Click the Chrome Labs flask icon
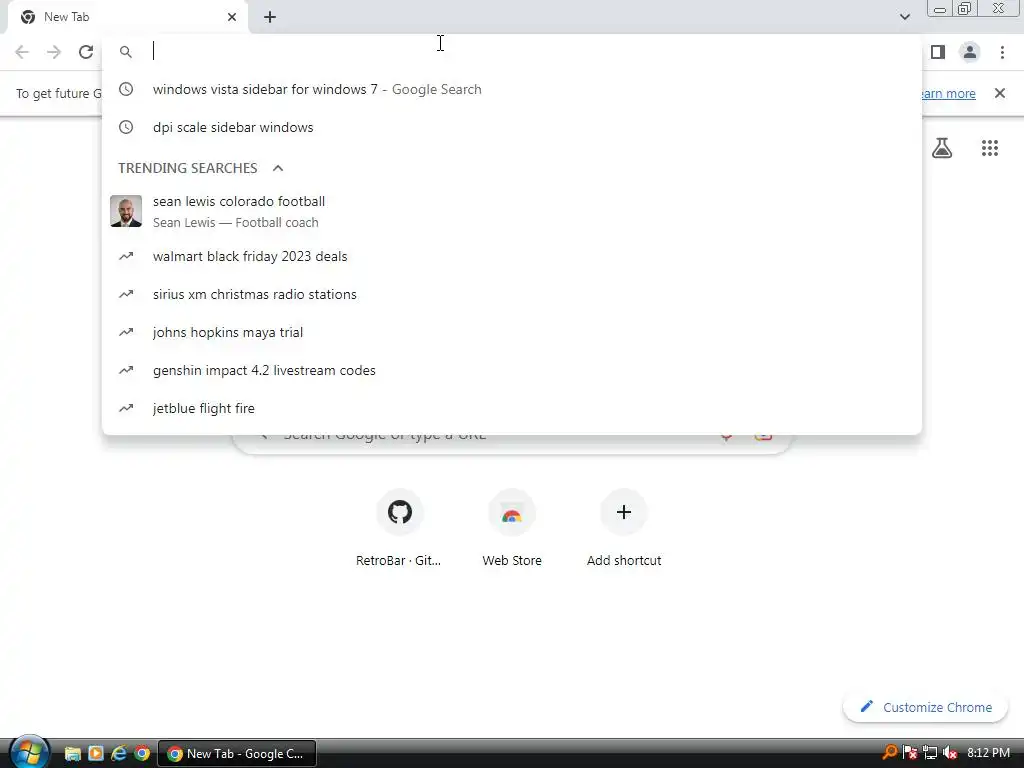The height and width of the screenshot is (768, 1024). 942,148
